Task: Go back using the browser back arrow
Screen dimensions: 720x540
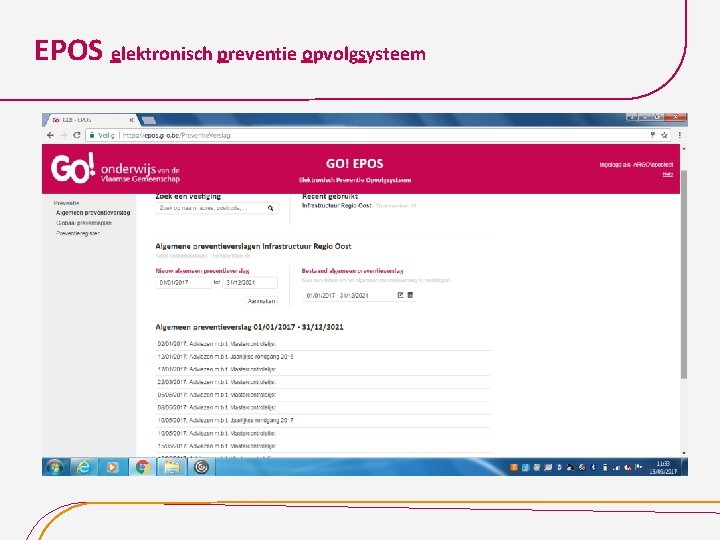Action: click(51, 135)
